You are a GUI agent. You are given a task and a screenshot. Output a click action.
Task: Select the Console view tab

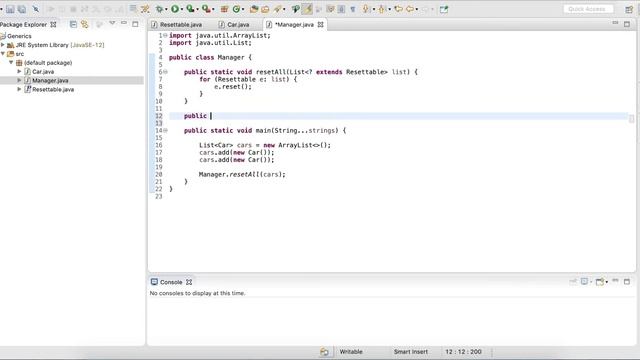pyautogui.click(x=171, y=282)
